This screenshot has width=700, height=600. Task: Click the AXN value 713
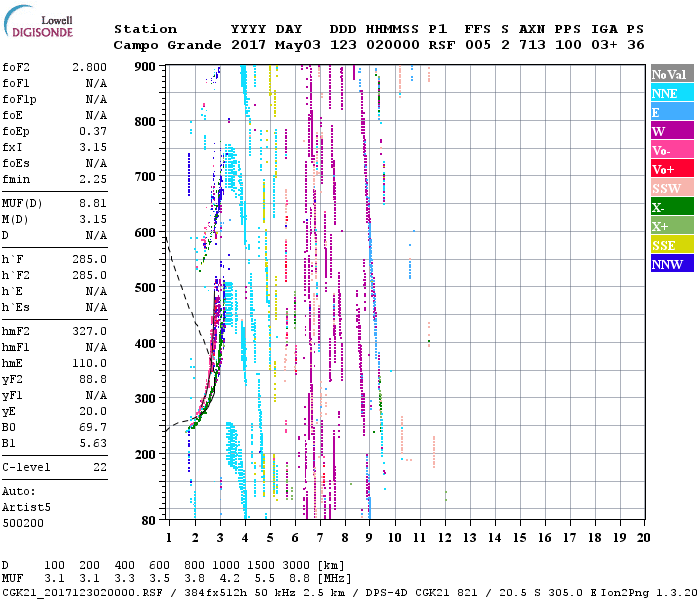pyautogui.click(x=532, y=45)
